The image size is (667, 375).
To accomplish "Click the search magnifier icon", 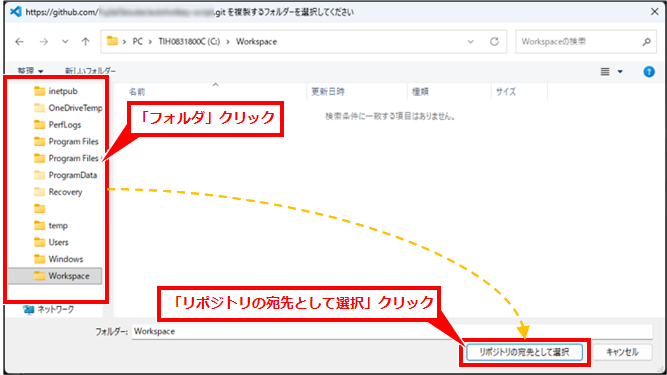I will 647,42.
